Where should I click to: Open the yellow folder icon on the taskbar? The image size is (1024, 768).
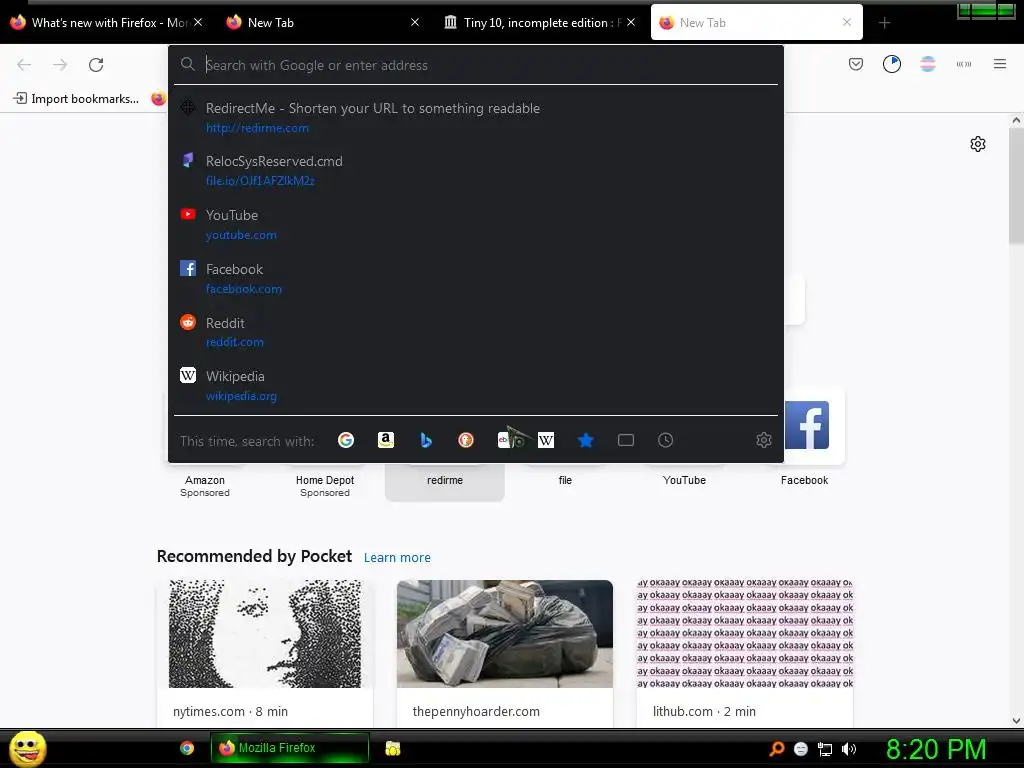[392, 748]
